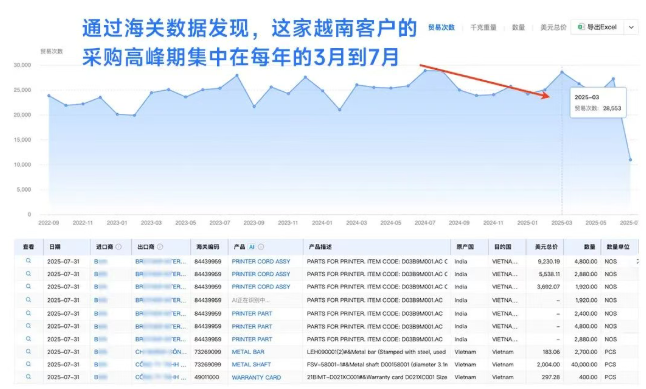
Task: Open the first PRINTER CORD ASSY link
Action: point(261,261)
